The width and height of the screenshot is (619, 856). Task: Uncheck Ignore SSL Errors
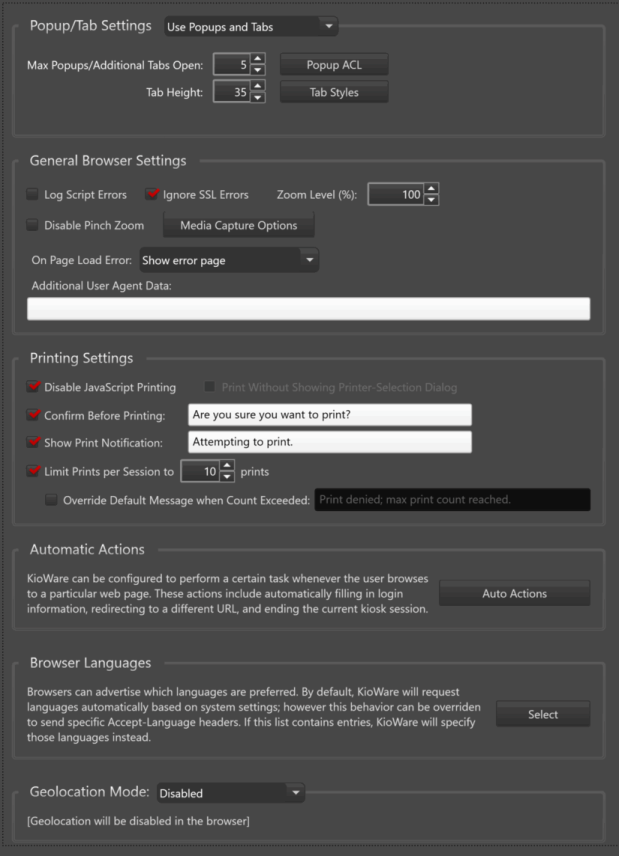coord(152,194)
